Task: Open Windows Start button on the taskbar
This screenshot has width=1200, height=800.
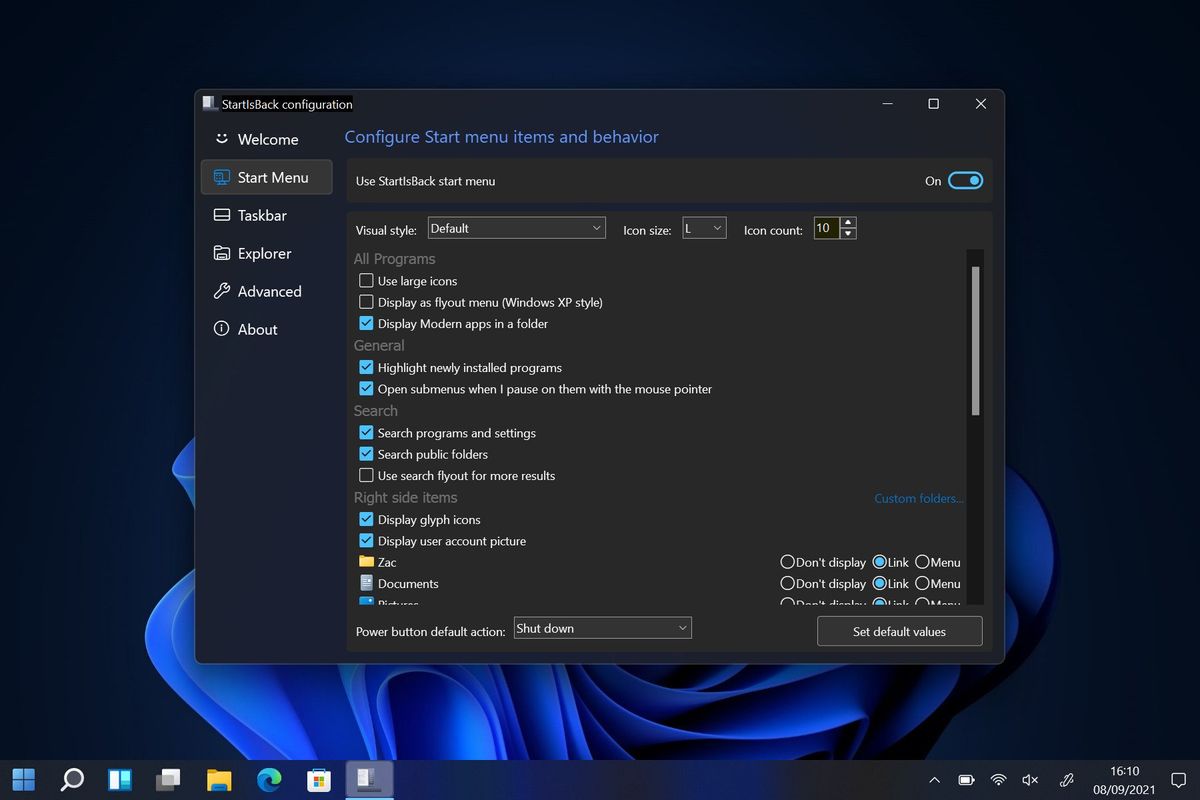Action: pyautogui.click(x=24, y=779)
